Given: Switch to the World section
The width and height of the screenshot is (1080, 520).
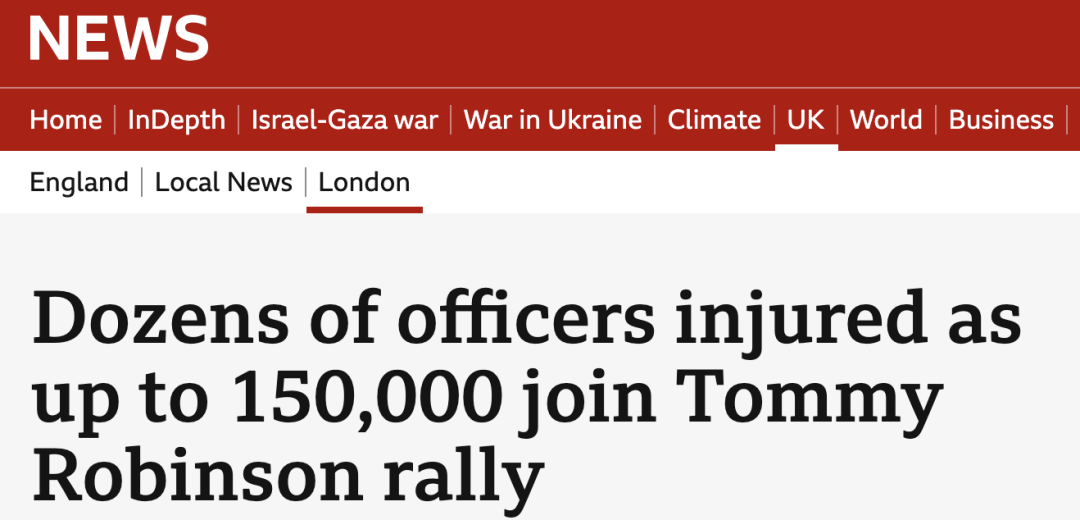Looking at the screenshot, I should (886, 121).
